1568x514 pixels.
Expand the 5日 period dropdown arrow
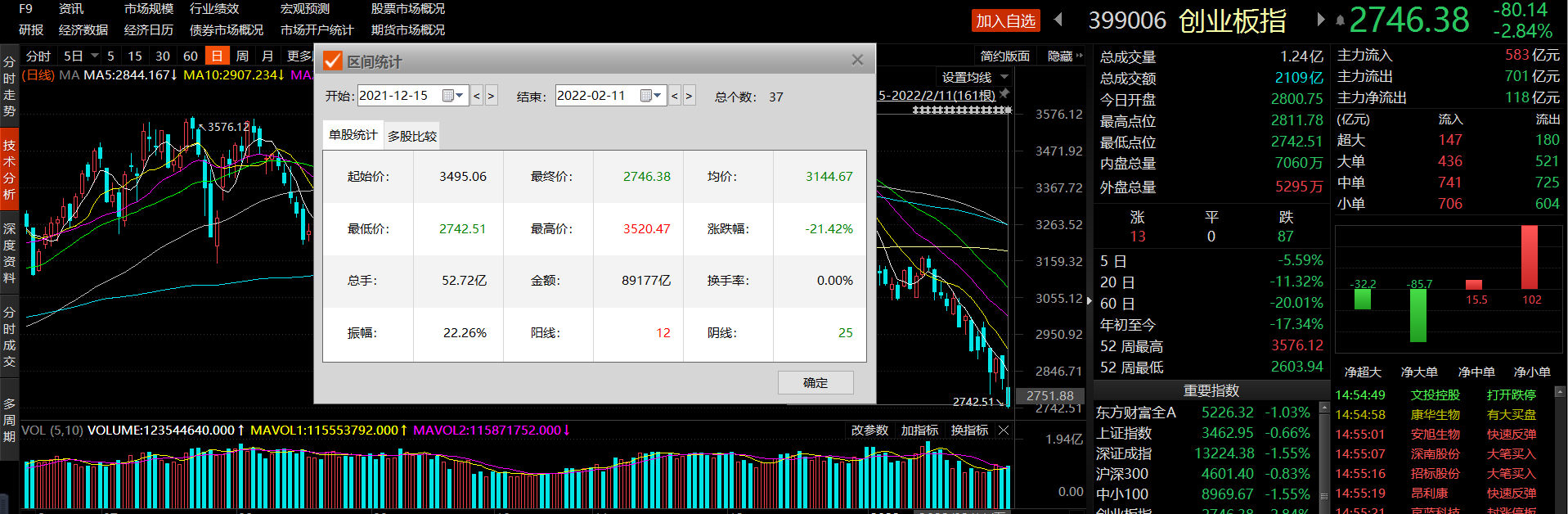click(x=95, y=56)
